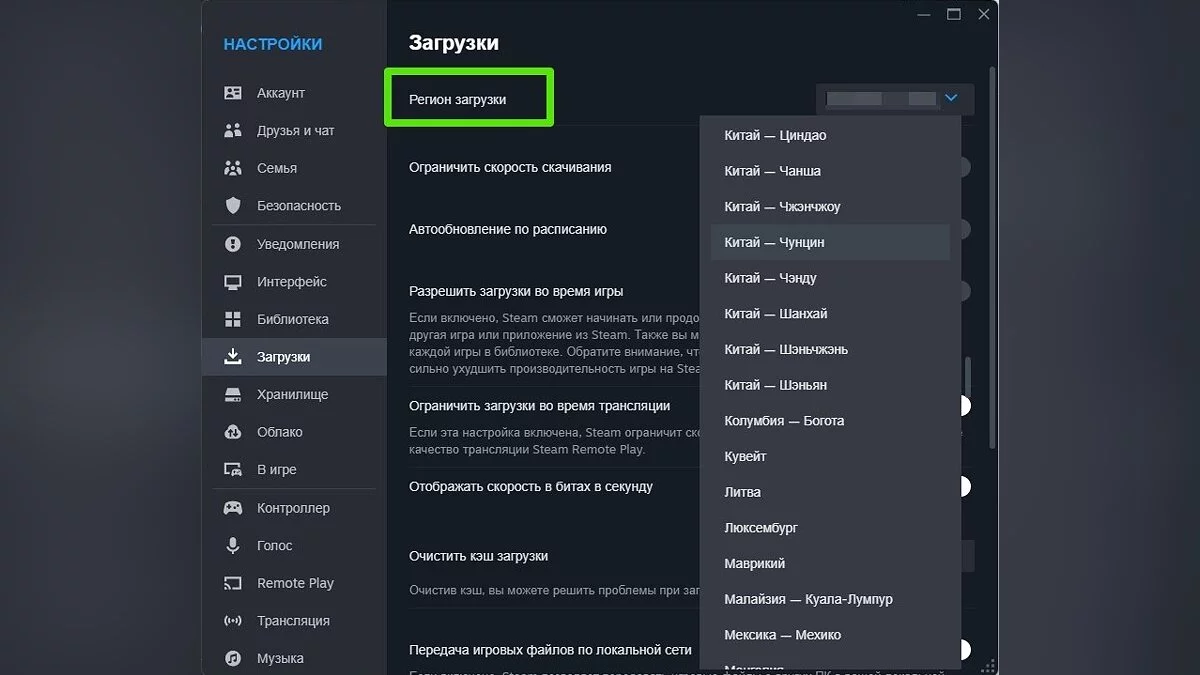The image size is (1200, 675).
Task: Pick Литва from region list
Action: coord(830,492)
